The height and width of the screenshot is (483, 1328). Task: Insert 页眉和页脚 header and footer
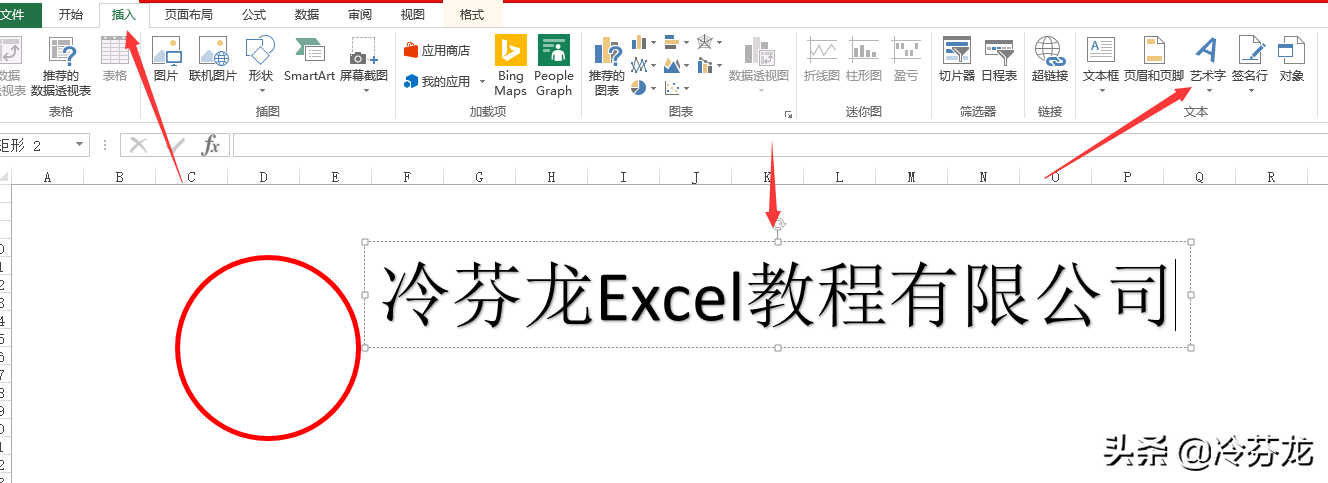(x=1154, y=60)
